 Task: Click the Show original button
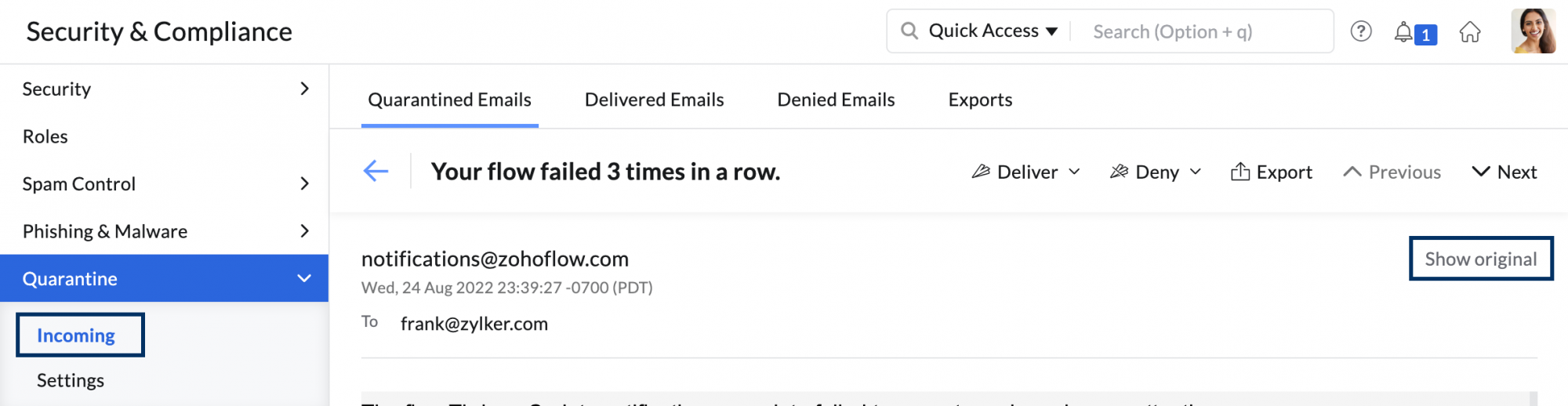[1481, 259]
